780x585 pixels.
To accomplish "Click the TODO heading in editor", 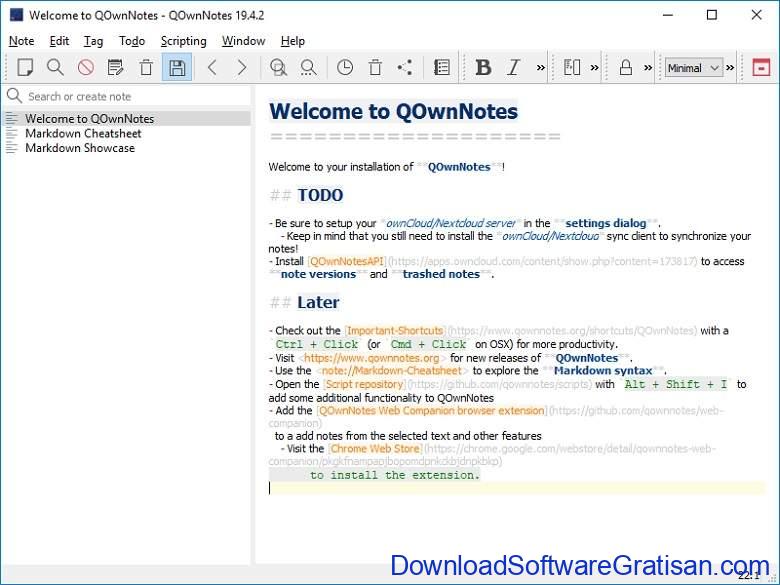I will tap(320, 195).
